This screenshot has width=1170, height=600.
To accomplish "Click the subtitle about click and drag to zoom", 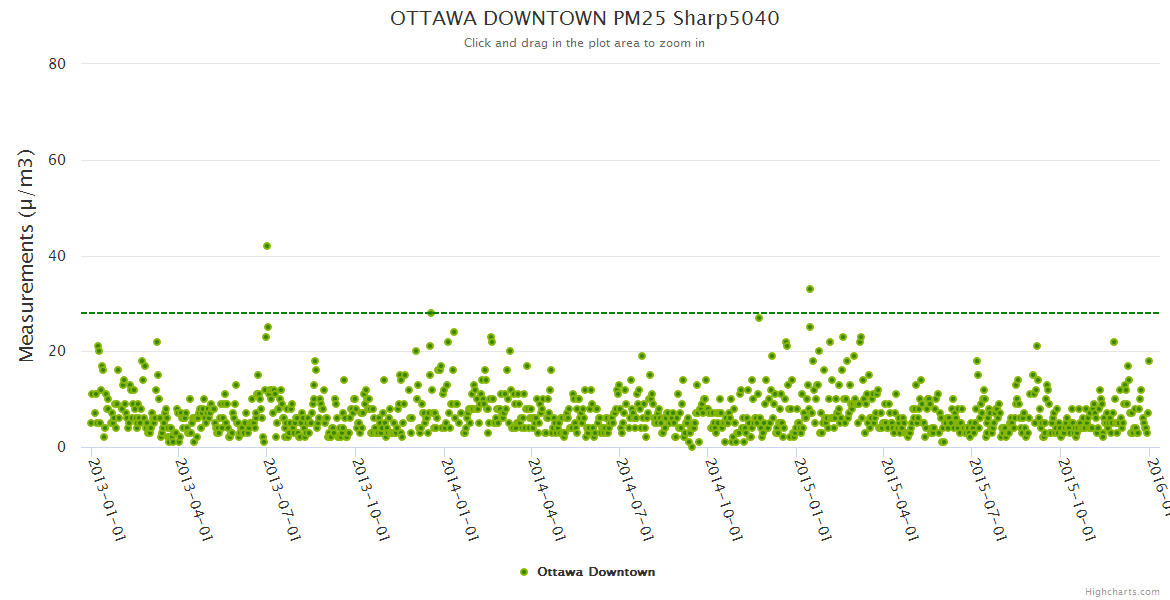I will coord(585,43).
